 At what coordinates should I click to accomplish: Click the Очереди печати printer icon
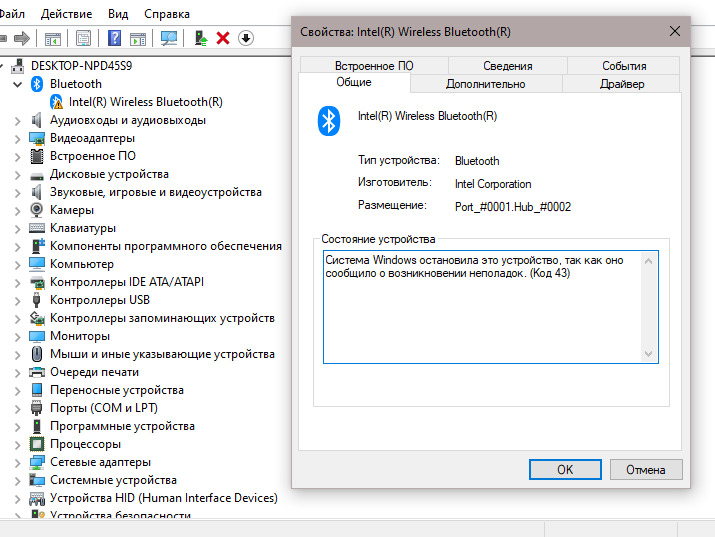coord(37,372)
